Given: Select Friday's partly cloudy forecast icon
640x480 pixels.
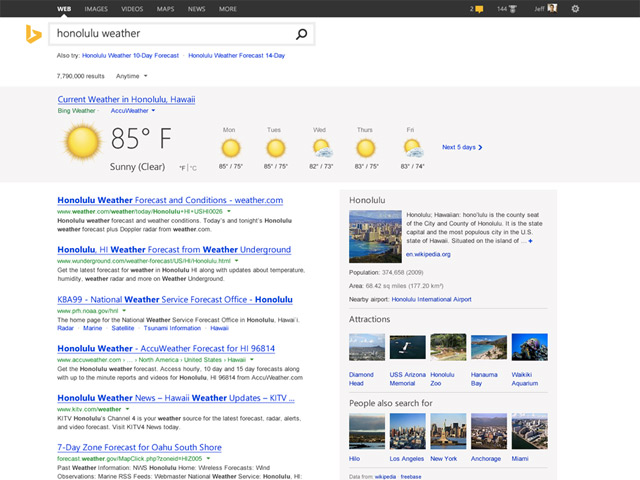Looking at the screenshot, I should pos(413,148).
